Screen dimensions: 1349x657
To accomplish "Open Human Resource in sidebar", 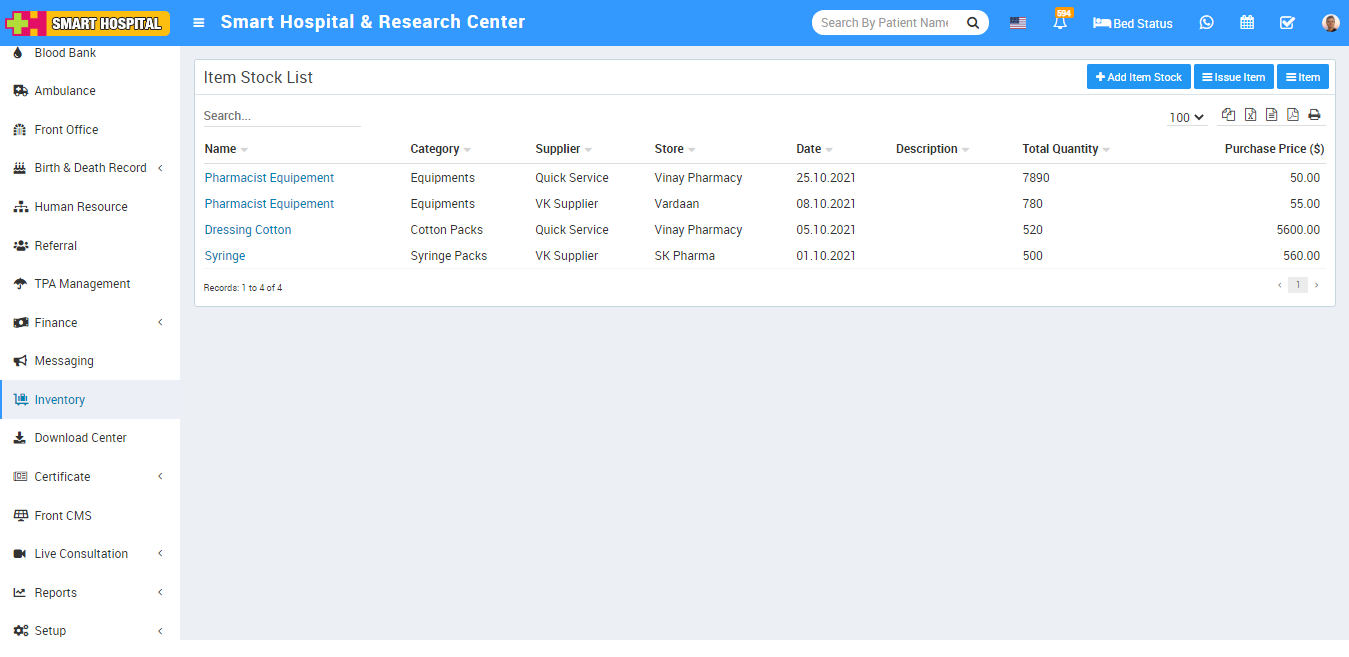I will [81, 207].
